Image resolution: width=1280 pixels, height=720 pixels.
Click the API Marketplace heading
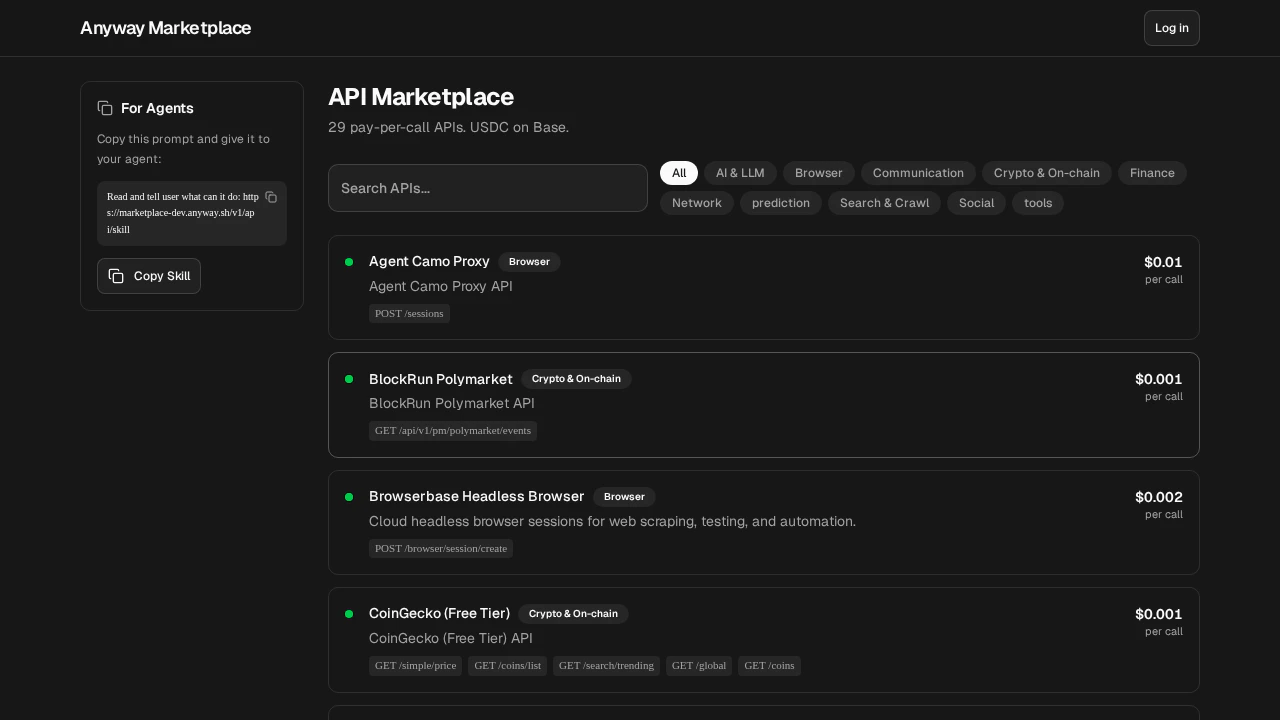[x=421, y=97]
